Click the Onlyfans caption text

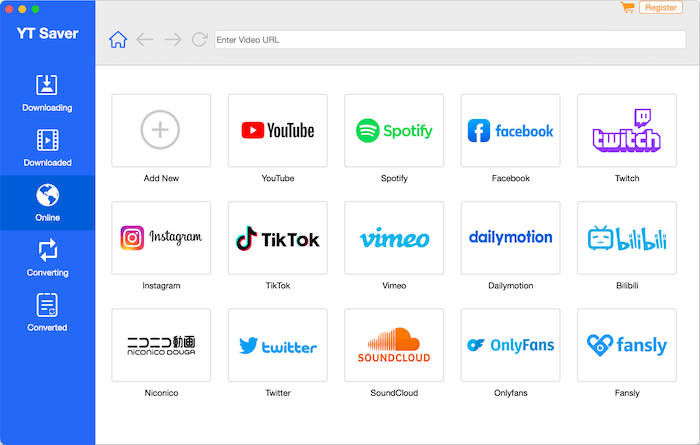tap(511, 393)
